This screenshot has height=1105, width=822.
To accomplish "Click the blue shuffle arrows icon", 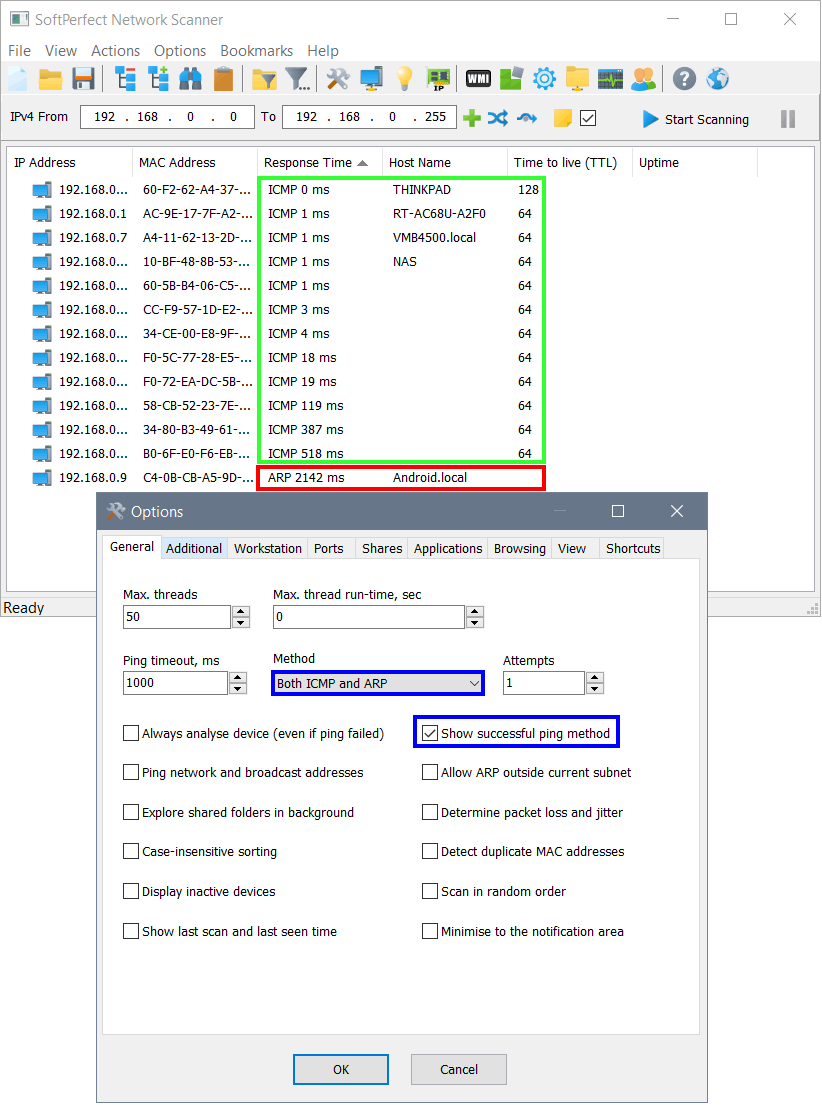I will [x=498, y=118].
